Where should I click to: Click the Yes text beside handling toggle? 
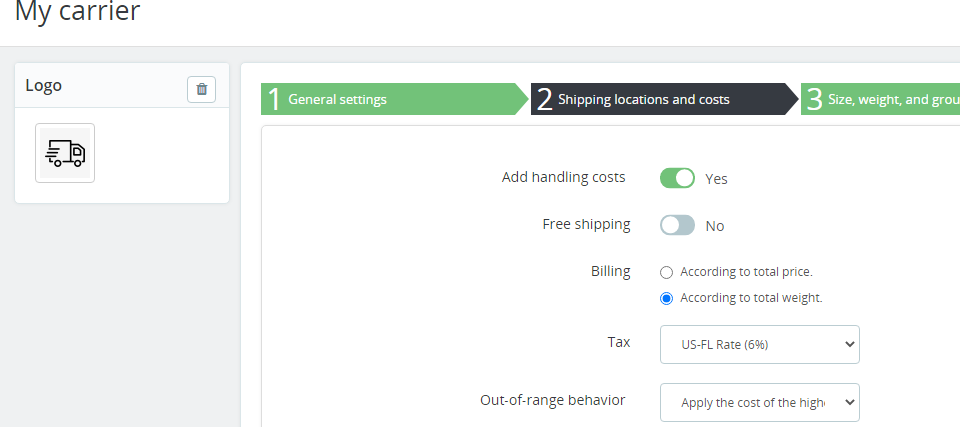pyautogui.click(x=716, y=179)
